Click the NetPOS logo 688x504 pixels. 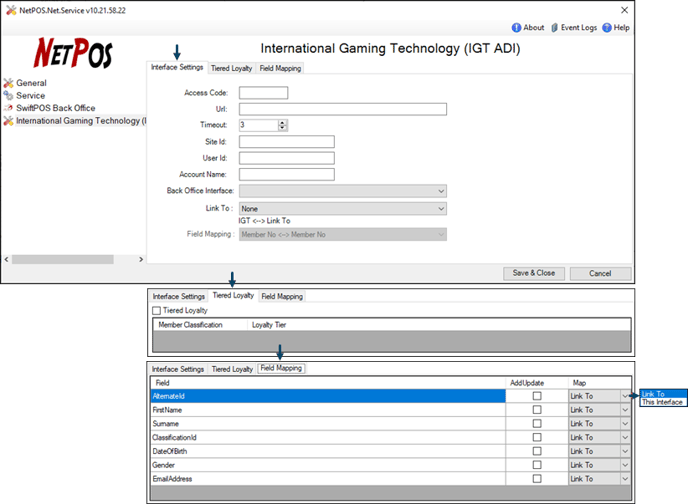pyautogui.click(x=73, y=53)
